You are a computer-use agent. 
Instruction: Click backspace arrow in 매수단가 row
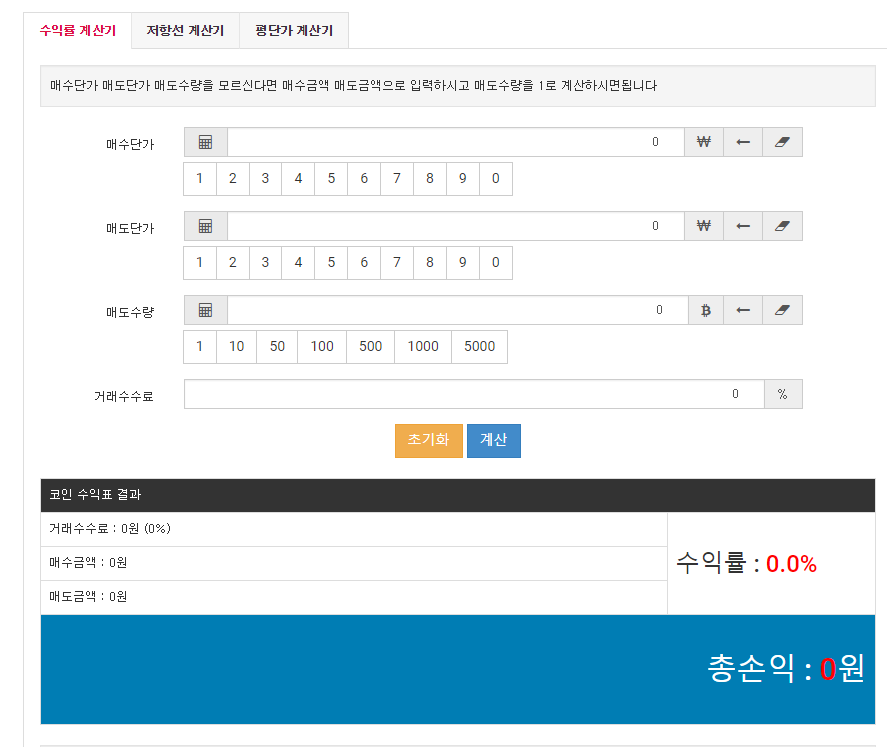(x=742, y=142)
